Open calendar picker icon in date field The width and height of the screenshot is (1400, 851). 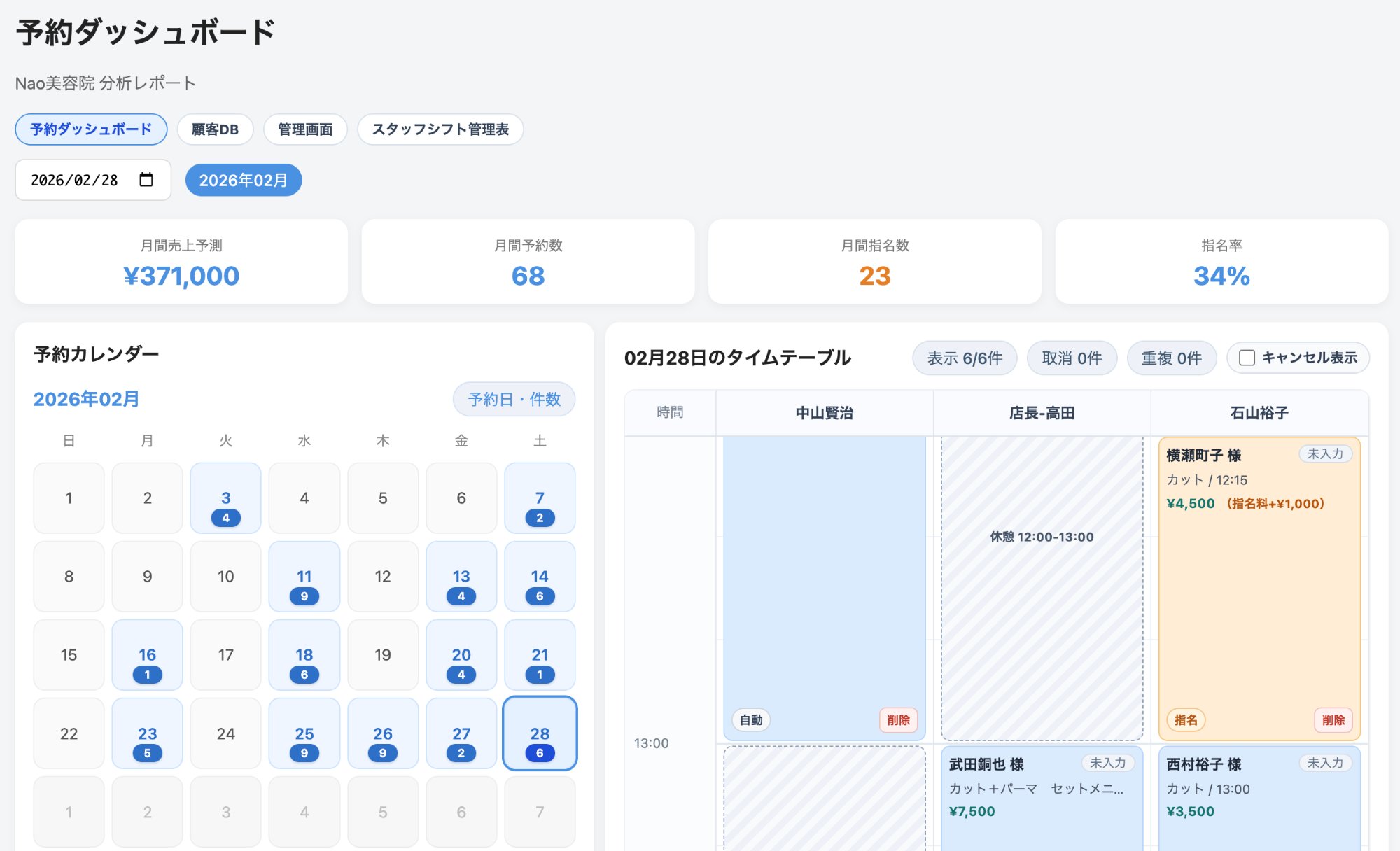pyautogui.click(x=146, y=180)
